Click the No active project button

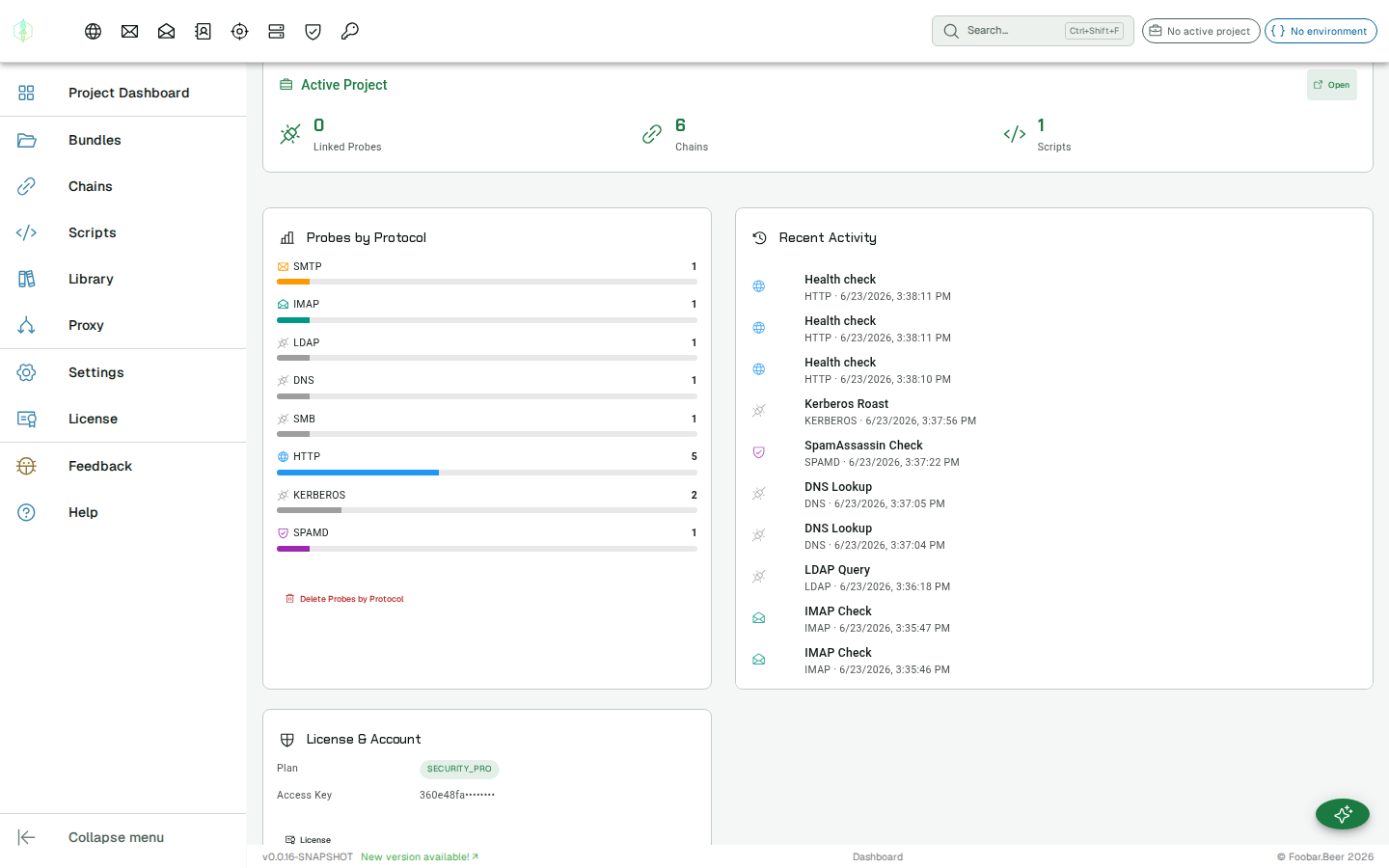click(x=1201, y=31)
